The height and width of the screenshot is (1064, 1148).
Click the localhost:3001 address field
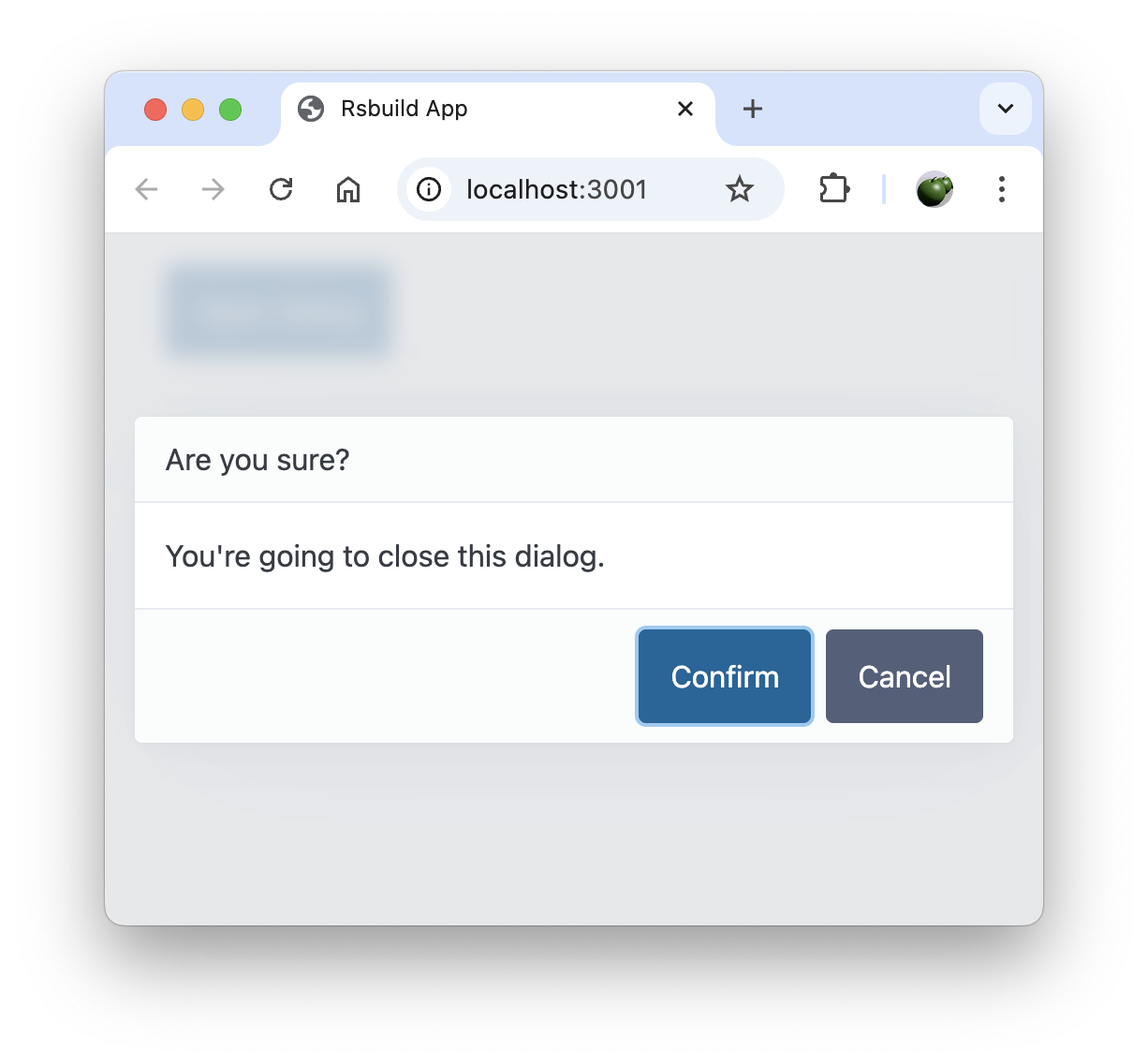tap(590, 189)
